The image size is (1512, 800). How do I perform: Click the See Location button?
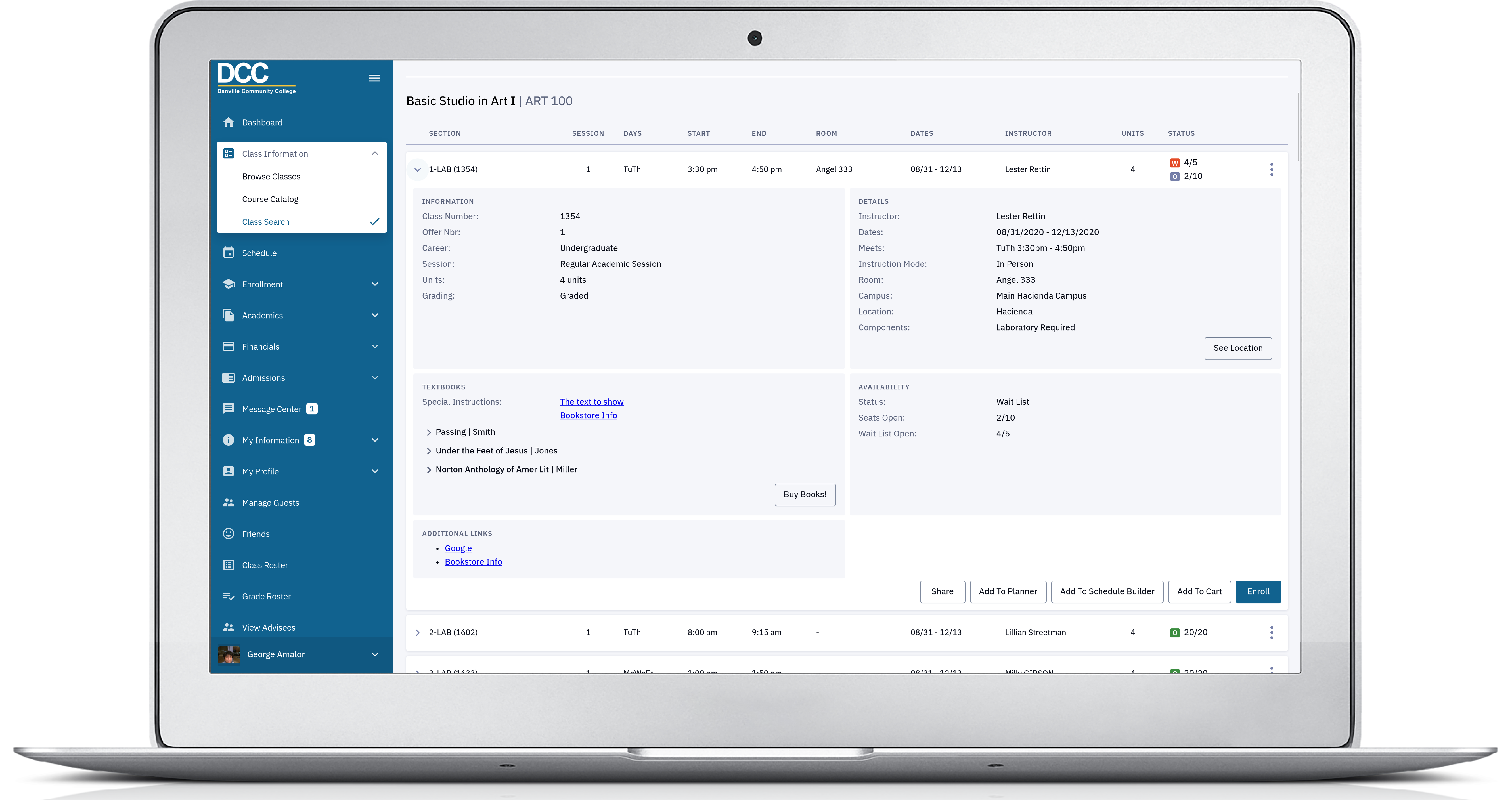1238,348
